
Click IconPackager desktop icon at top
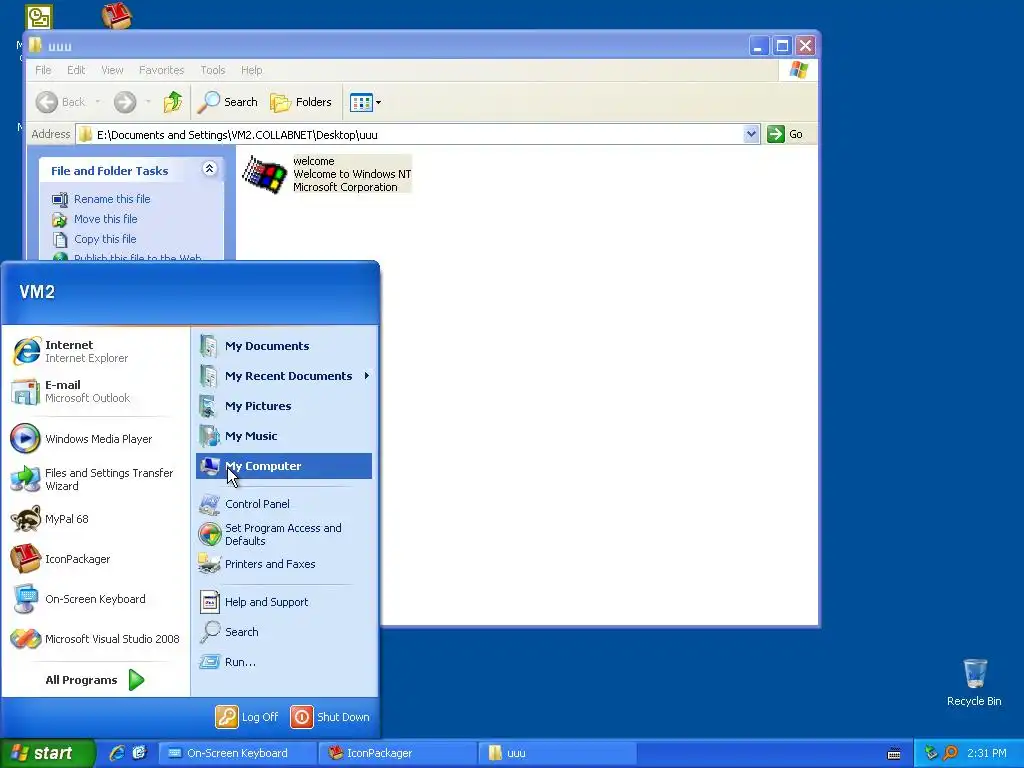click(117, 16)
